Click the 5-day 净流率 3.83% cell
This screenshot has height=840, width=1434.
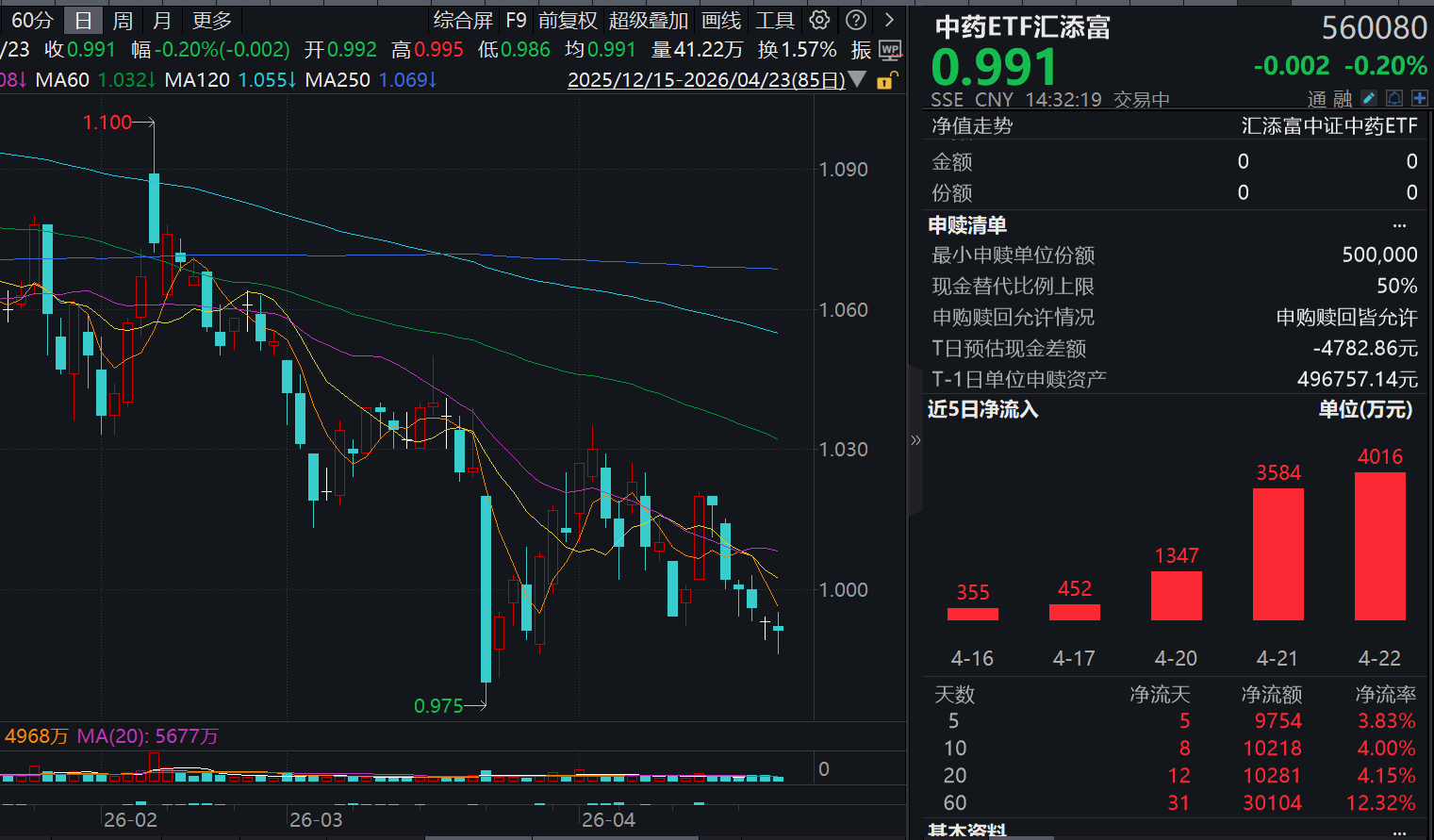(x=1387, y=721)
